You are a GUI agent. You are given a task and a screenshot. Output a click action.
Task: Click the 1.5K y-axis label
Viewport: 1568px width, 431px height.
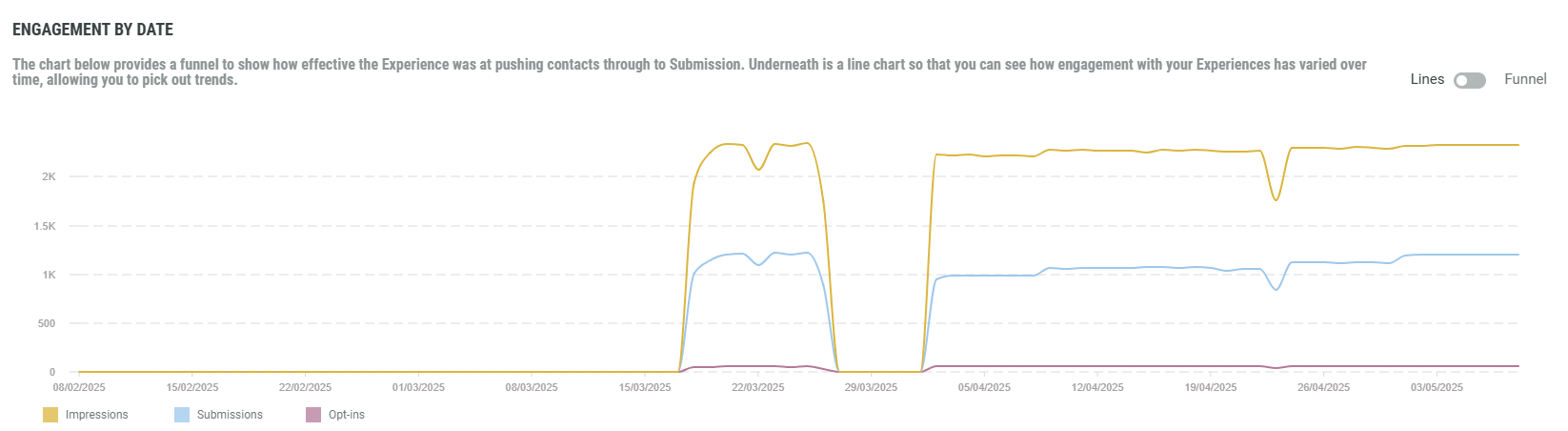click(x=45, y=227)
